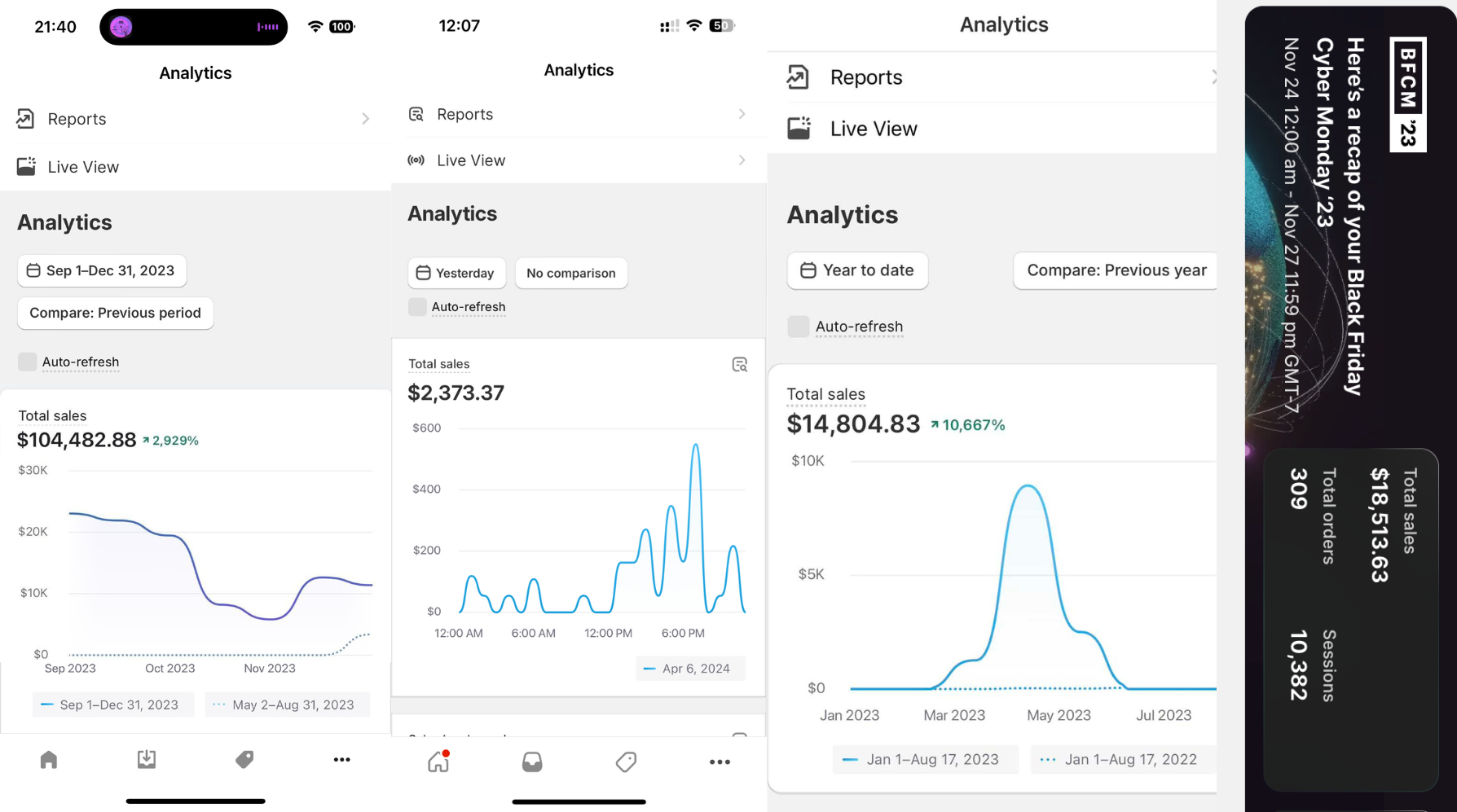
Task: Click the Jan 1–Aug 17, 2022 legend chip
Action: [1124, 759]
